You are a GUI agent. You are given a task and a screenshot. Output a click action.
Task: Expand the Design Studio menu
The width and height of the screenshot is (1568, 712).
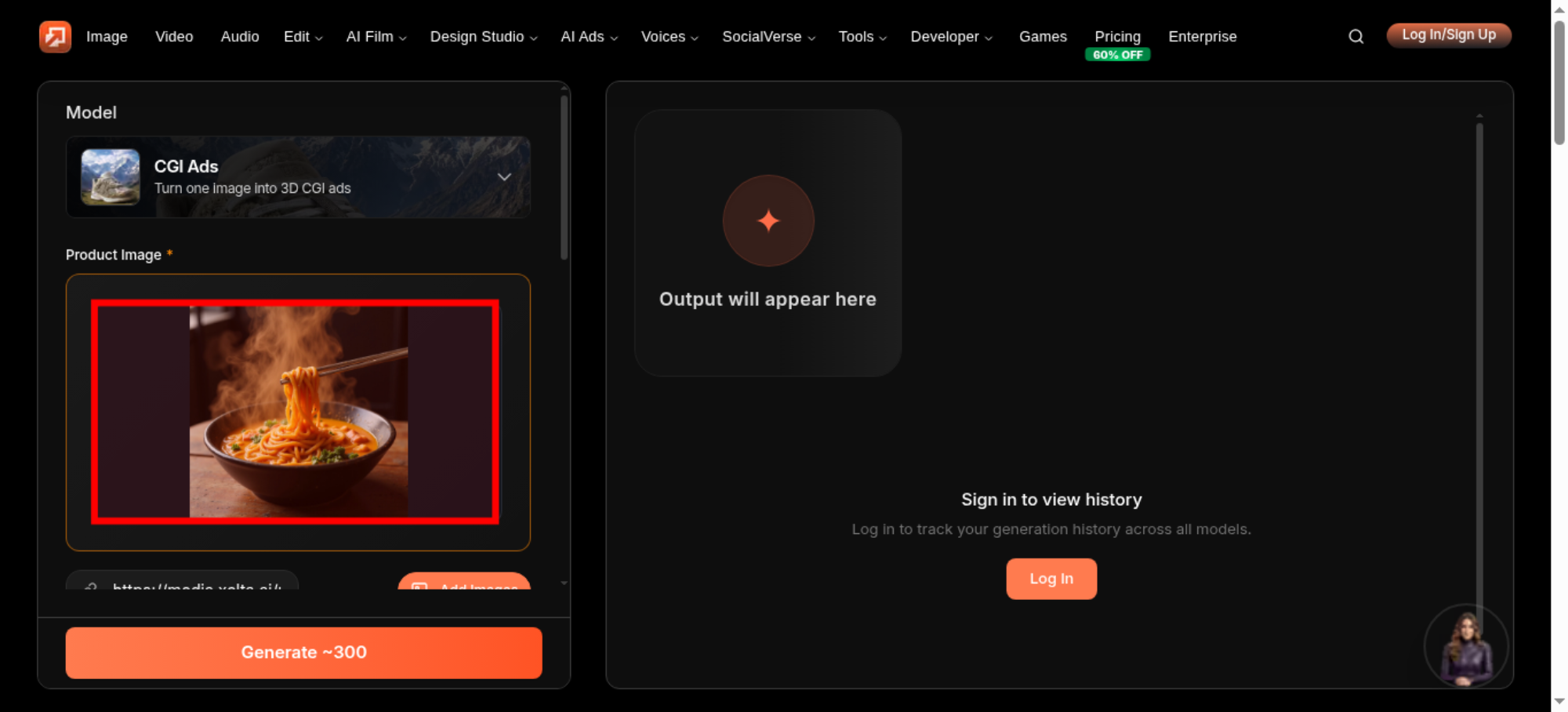[x=484, y=37]
